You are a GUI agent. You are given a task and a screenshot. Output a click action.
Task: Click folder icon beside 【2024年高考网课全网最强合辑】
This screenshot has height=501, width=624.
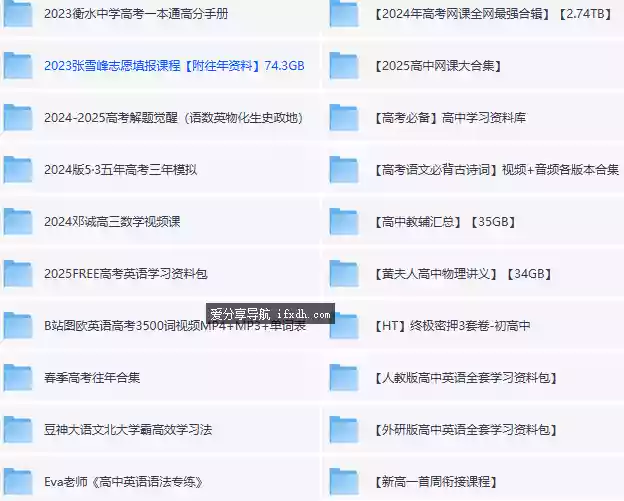click(344, 14)
